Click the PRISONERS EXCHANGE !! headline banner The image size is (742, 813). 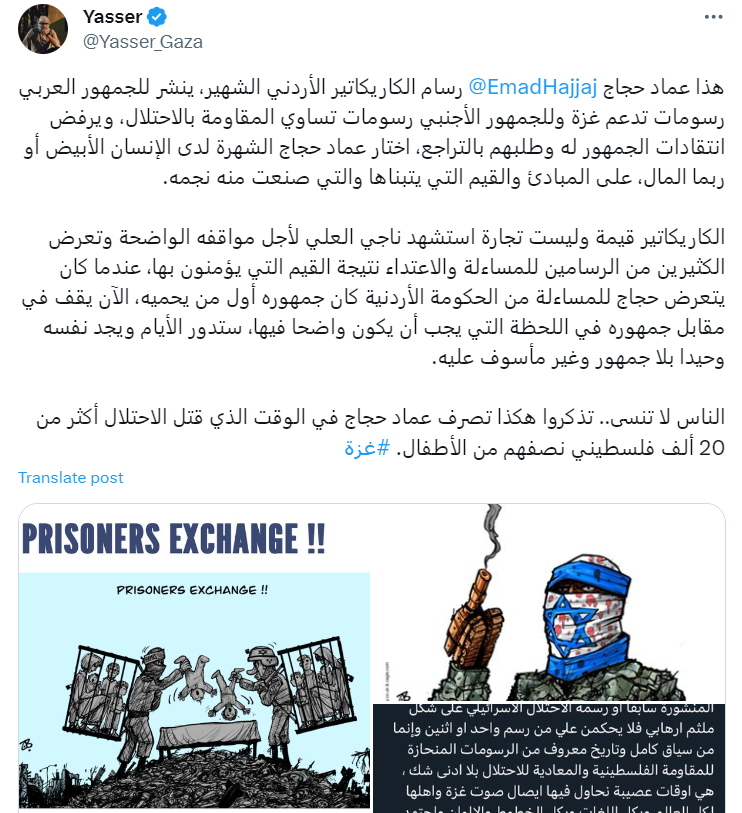coord(174,539)
